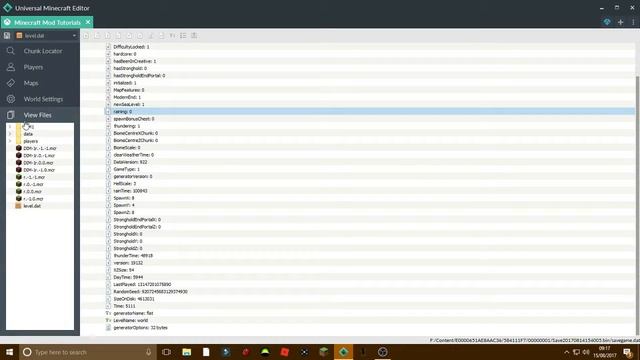Select the rainTime tag row
Image resolution: width=640 pixels, height=360 pixels.
tap(130, 191)
